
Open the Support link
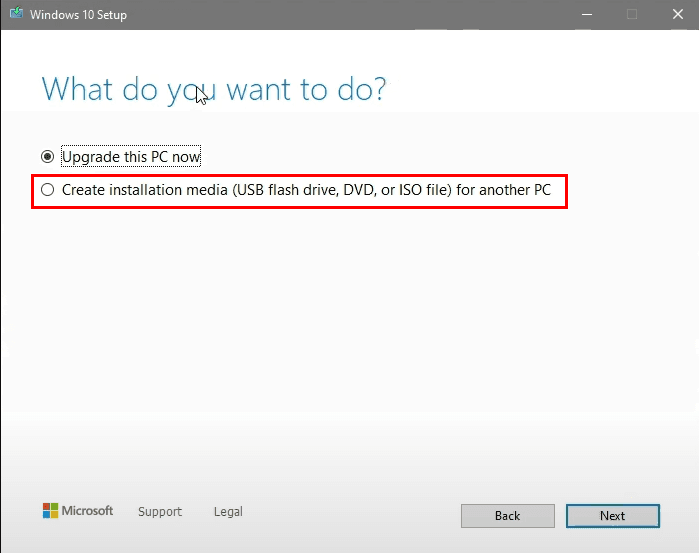pos(160,512)
